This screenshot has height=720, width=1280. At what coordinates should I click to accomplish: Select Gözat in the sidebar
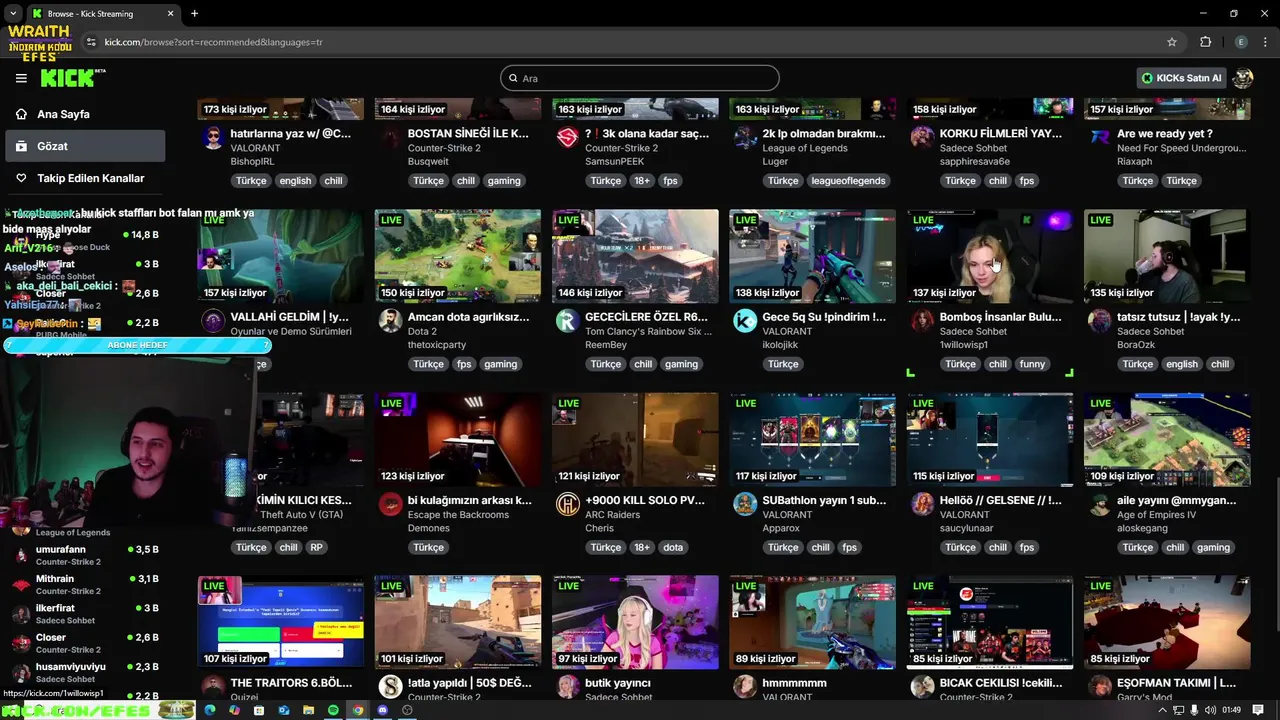85,146
